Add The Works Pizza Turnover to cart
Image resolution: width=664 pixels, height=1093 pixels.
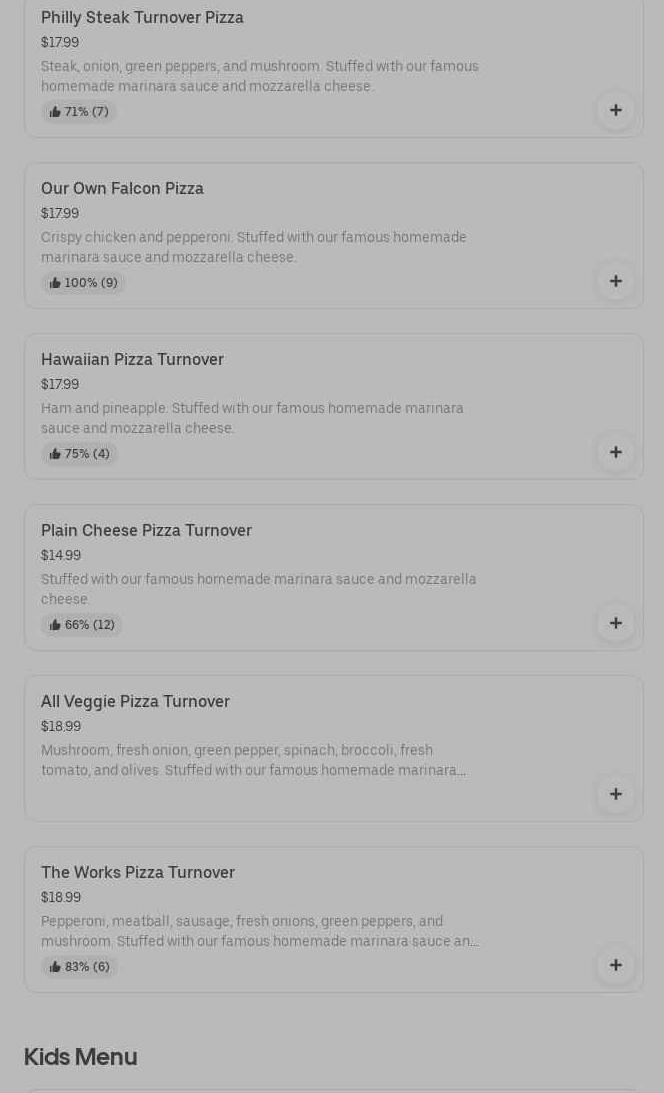coord(615,965)
